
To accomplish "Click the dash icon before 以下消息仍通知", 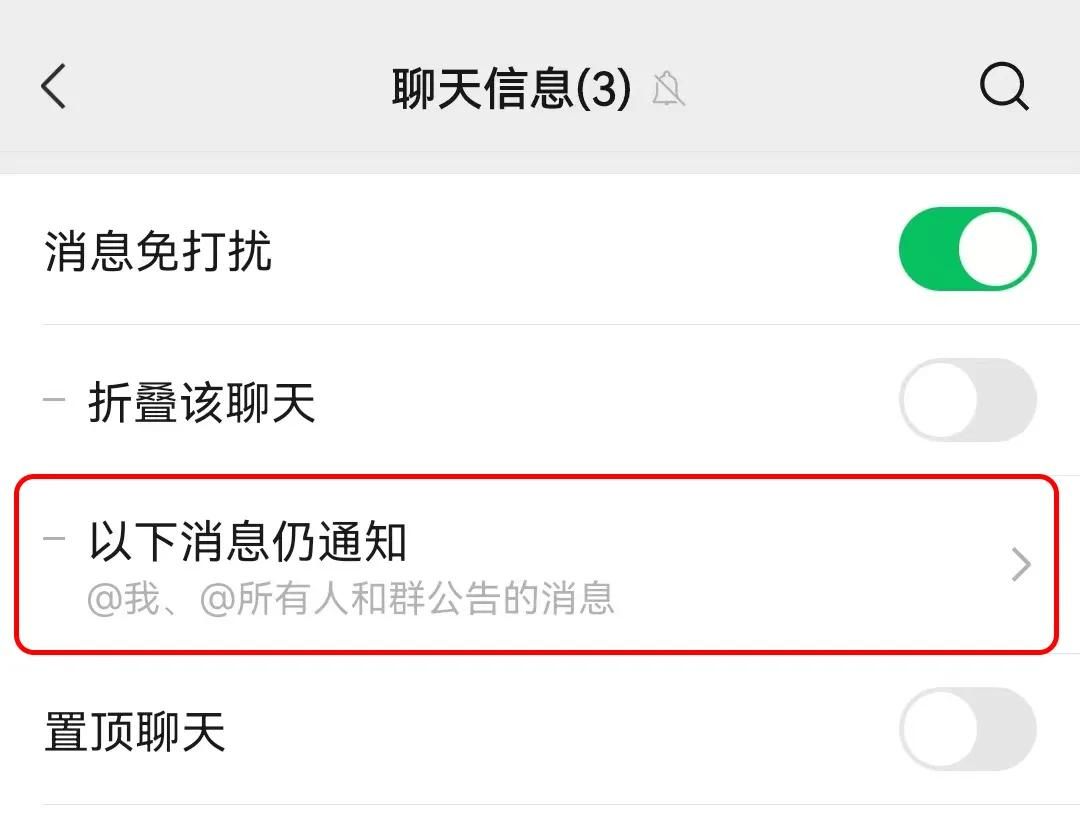I will pos(54,539).
